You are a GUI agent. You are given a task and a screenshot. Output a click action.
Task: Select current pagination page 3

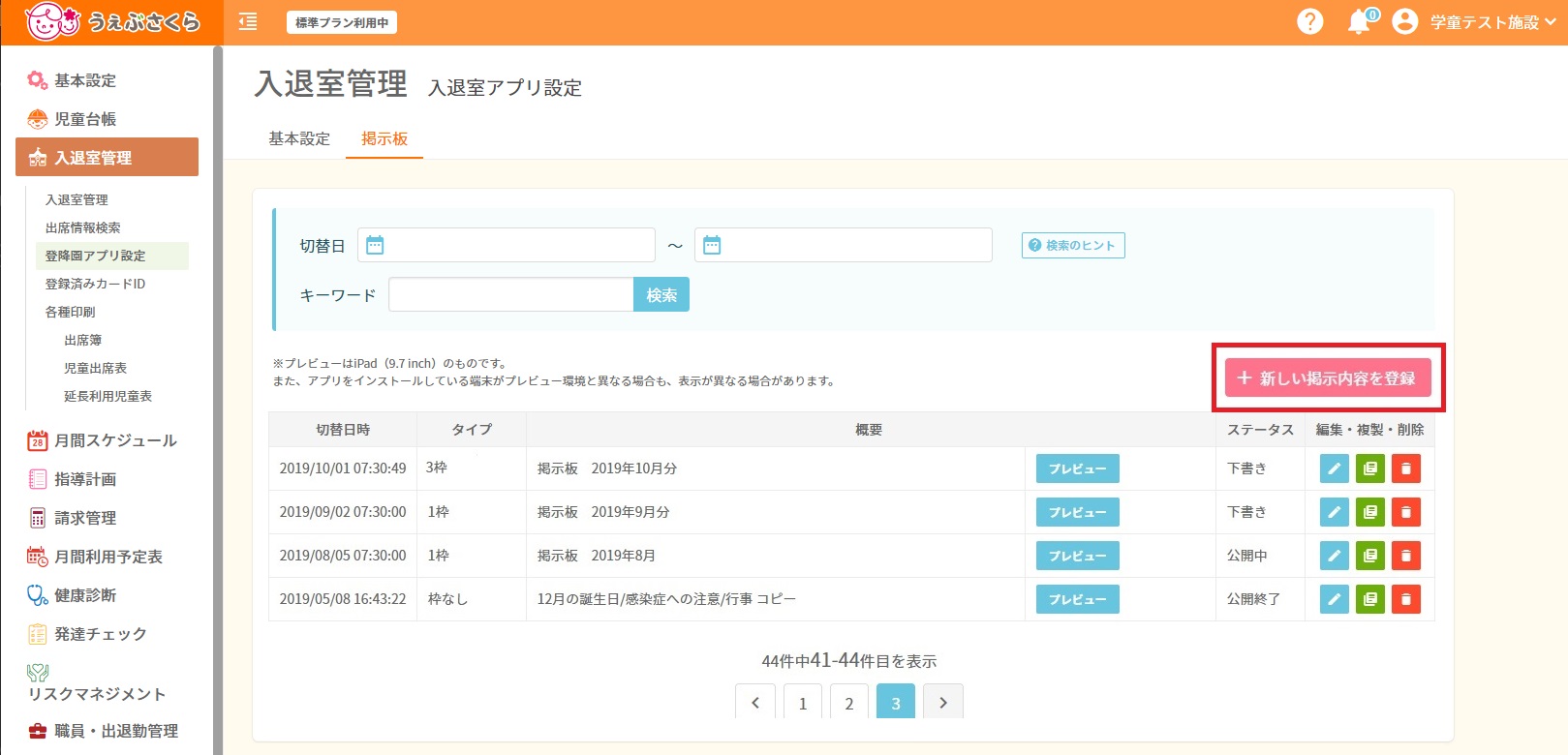(896, 702)
